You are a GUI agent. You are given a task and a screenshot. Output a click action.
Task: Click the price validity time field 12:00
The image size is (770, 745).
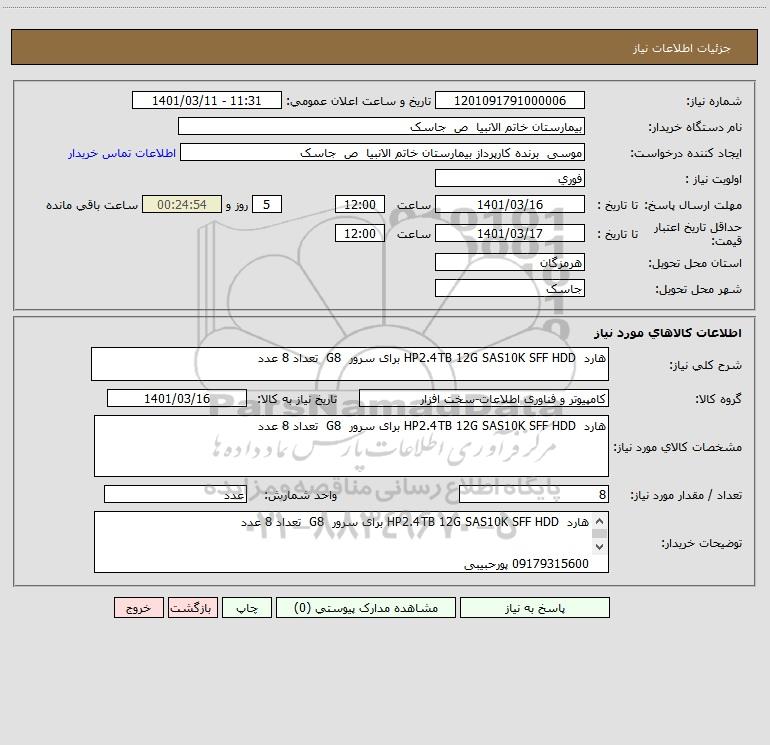click(359, 233)
